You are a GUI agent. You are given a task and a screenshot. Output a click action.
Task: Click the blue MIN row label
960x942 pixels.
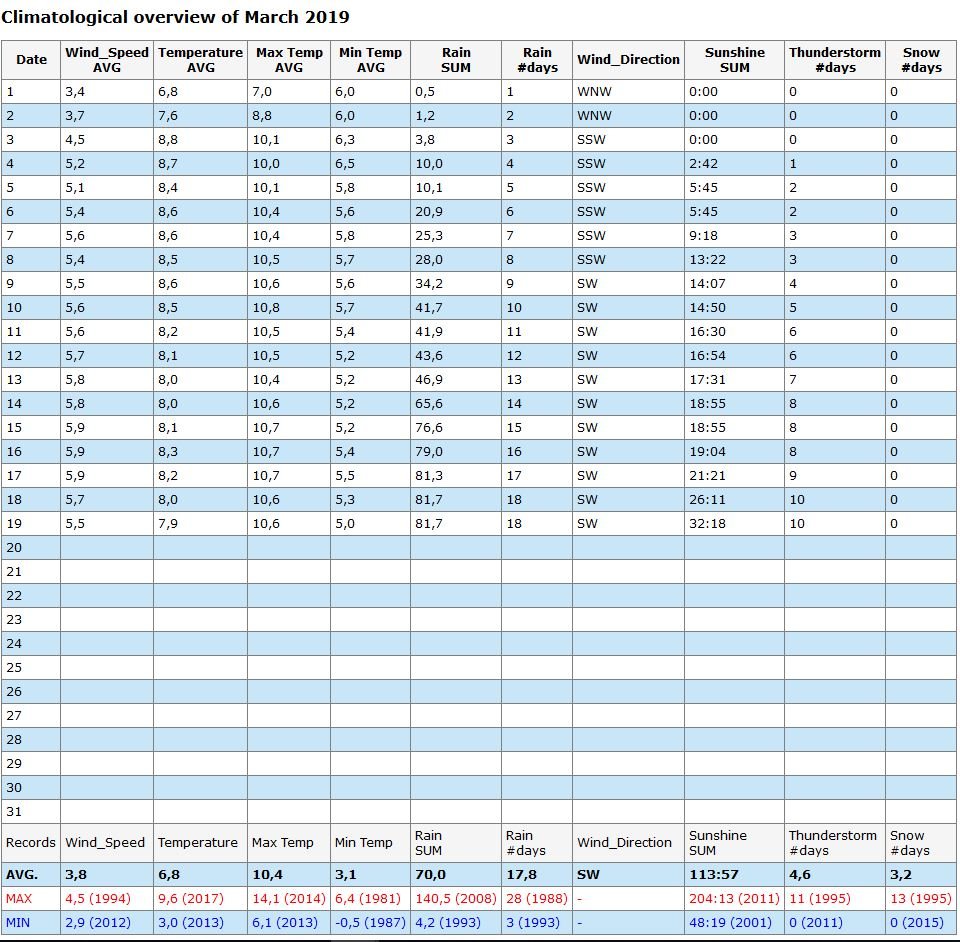(x=18, y=922)
